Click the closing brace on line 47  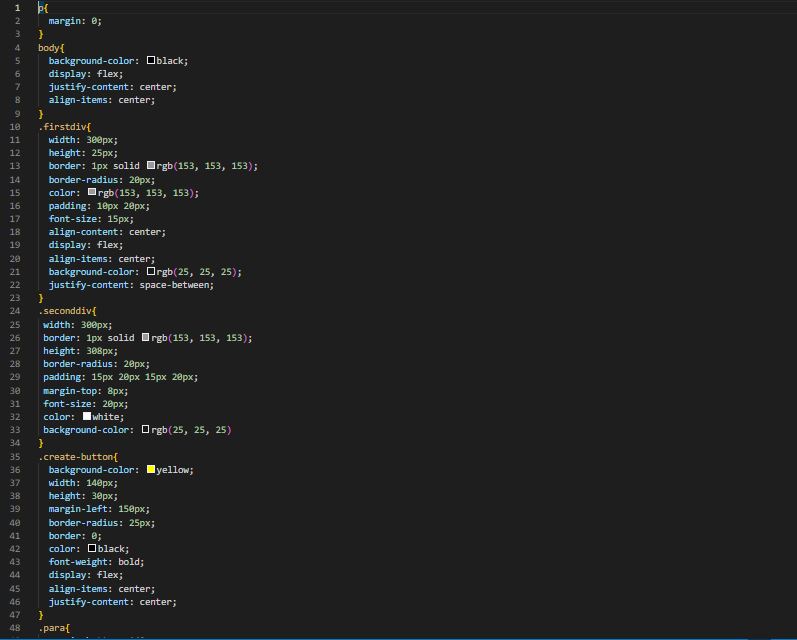pos(41,615)
